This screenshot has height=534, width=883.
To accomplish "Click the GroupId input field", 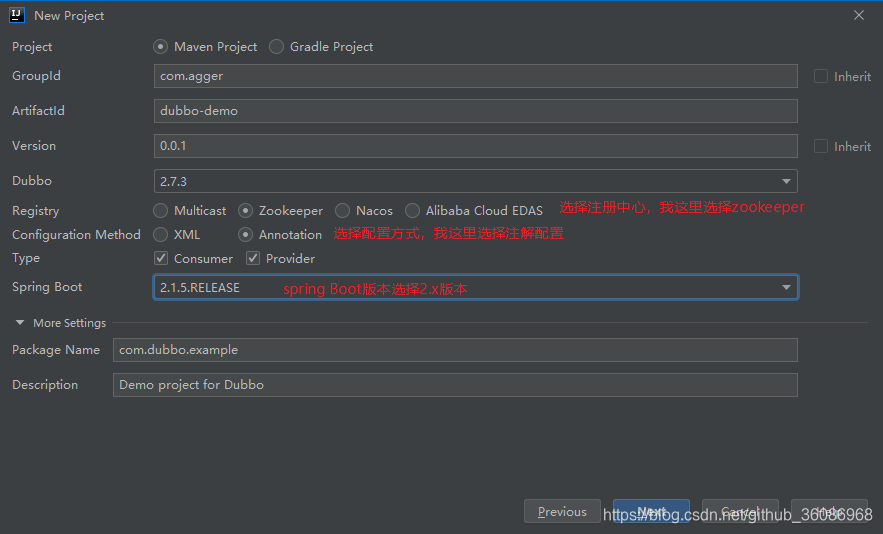I will [x=475, y=76].
